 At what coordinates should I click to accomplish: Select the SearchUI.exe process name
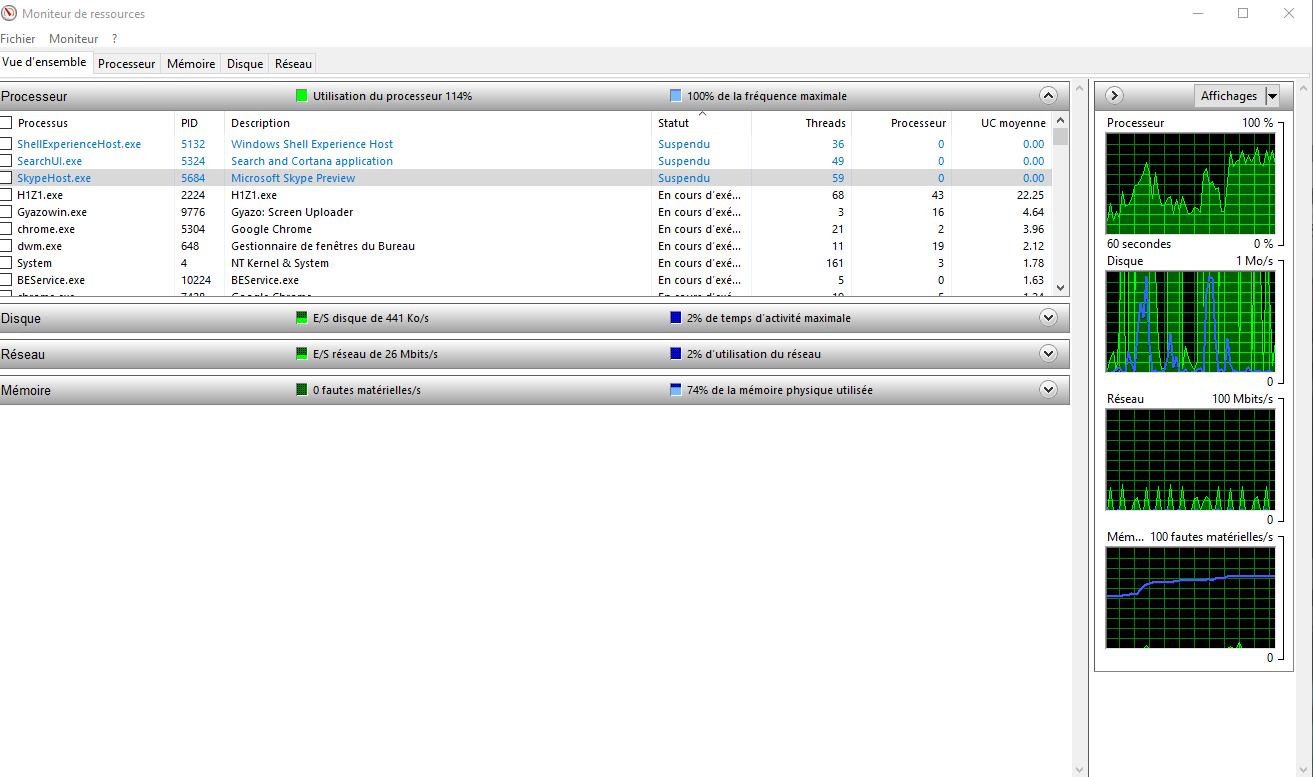point(49,161)
